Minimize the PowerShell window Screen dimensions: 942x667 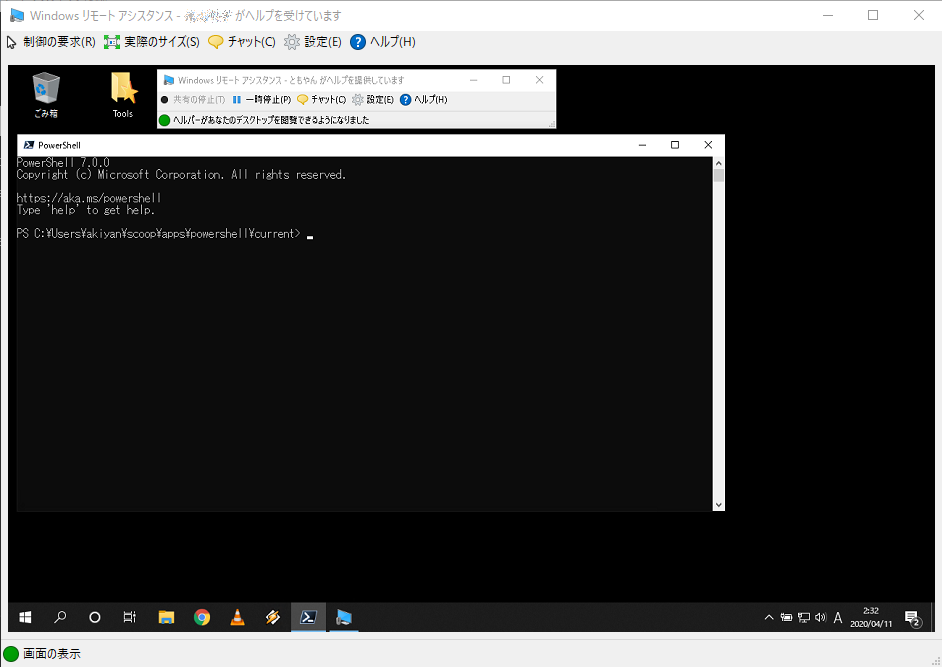[x=642, y=145]
